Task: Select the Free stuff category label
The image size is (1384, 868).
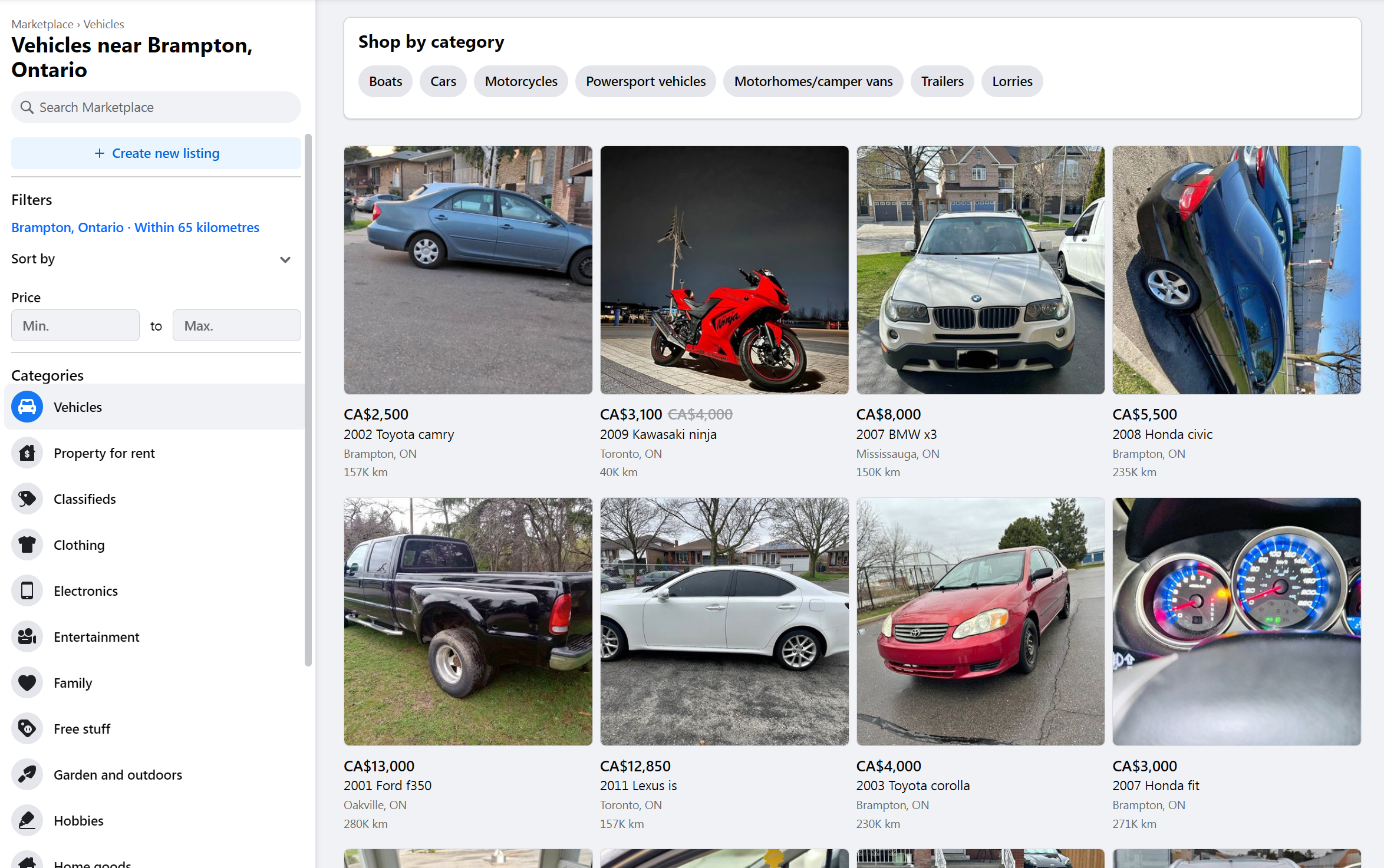Action: (82, 729)
